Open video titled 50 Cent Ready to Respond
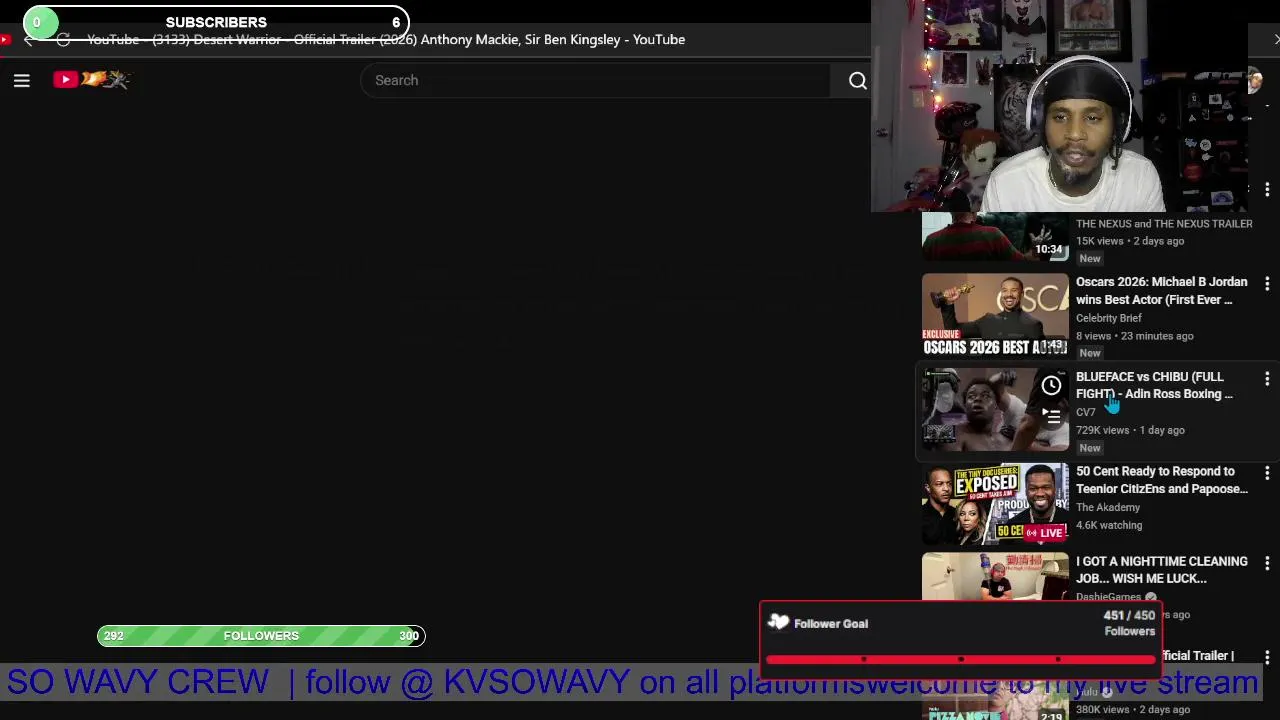 coord(1161,480)
